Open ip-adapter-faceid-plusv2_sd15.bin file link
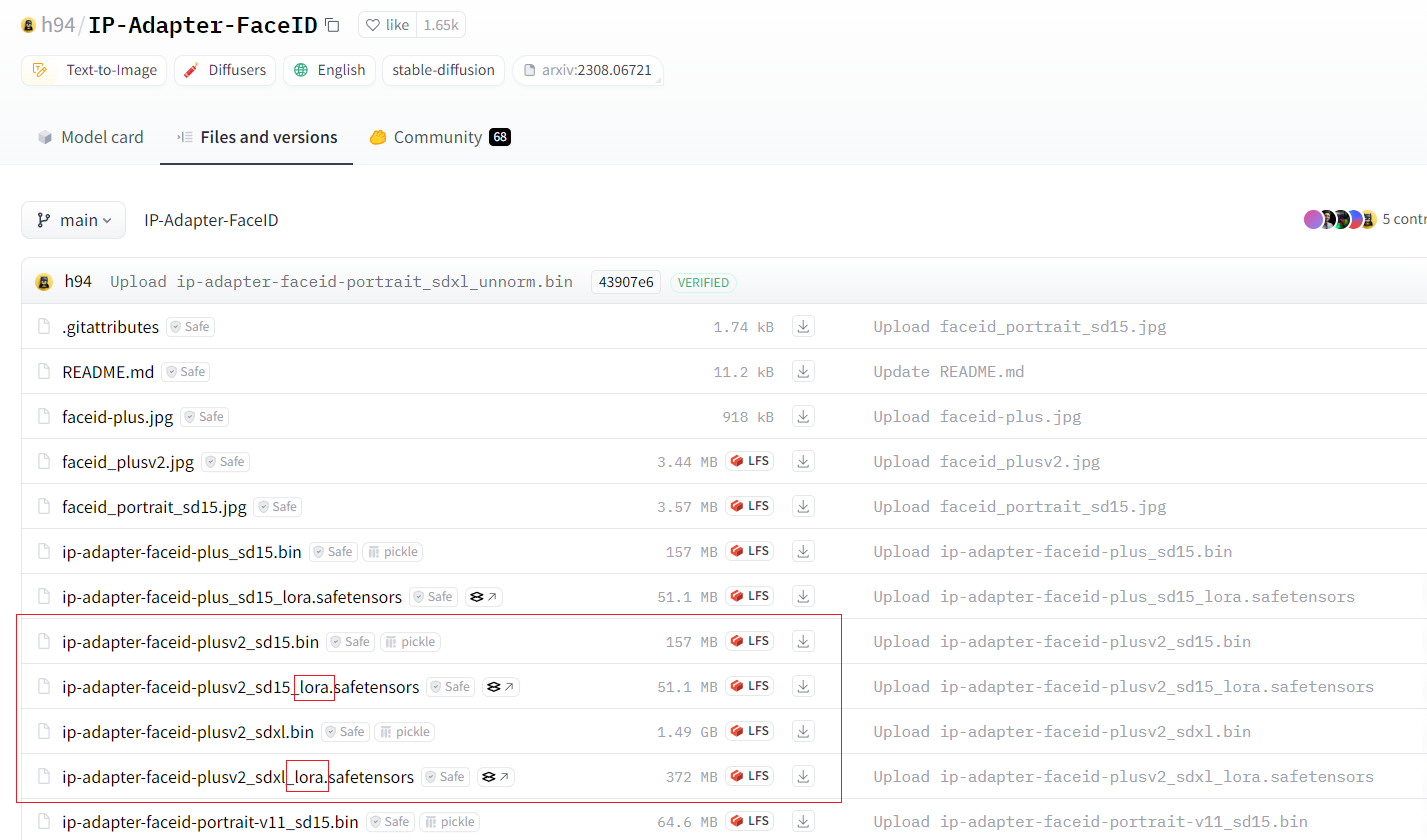The width and height of the screenshot is (1427, 840). 190,642
